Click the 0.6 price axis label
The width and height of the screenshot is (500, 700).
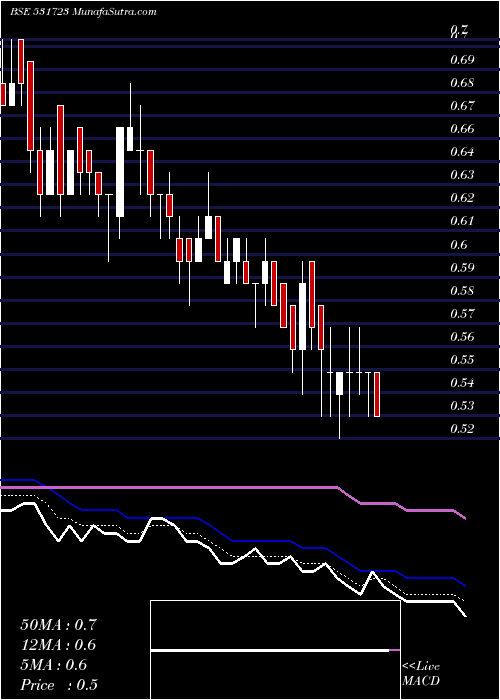458,244
